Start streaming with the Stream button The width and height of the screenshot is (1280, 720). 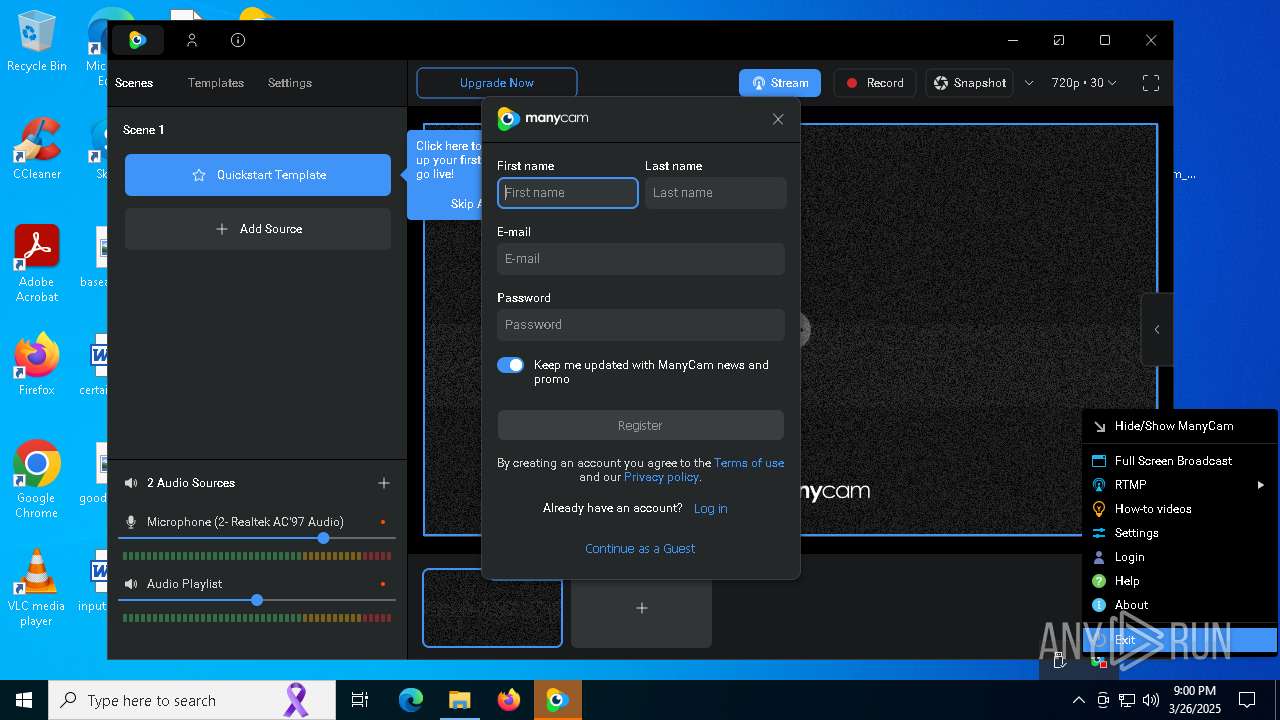click(x=780, y=83)
